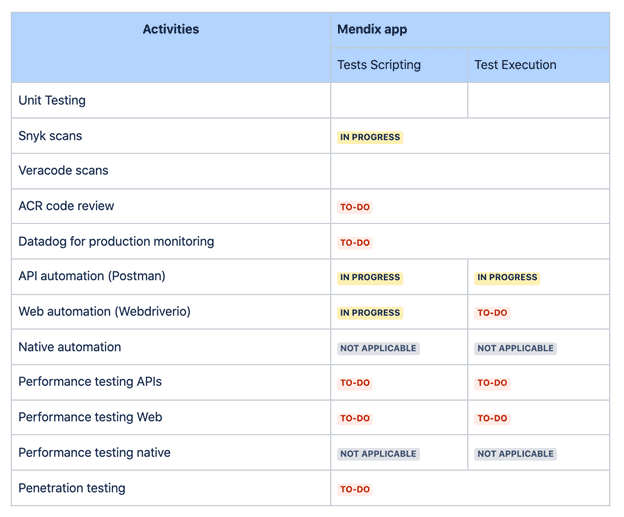Select the Veracode scans activity cell
The image size is (624, 517).
63,171
